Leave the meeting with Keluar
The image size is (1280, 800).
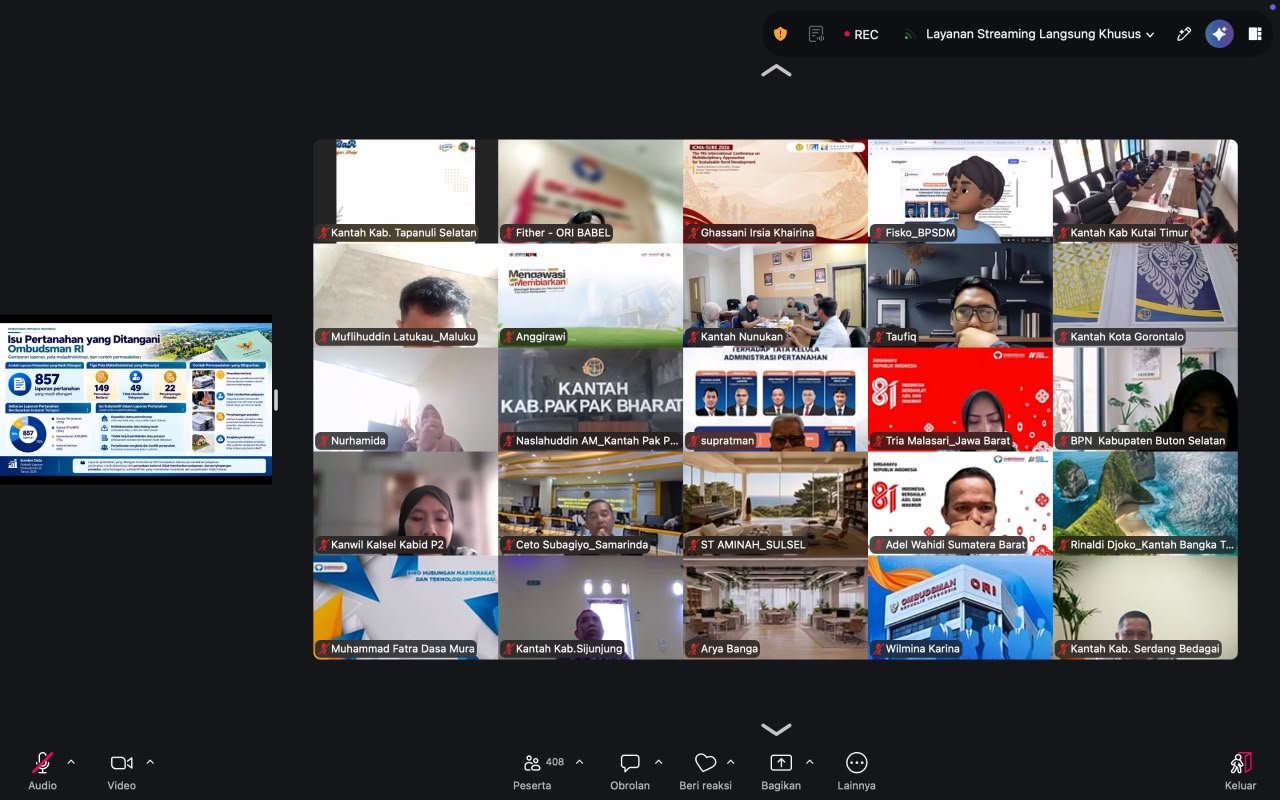point(1241,771)
